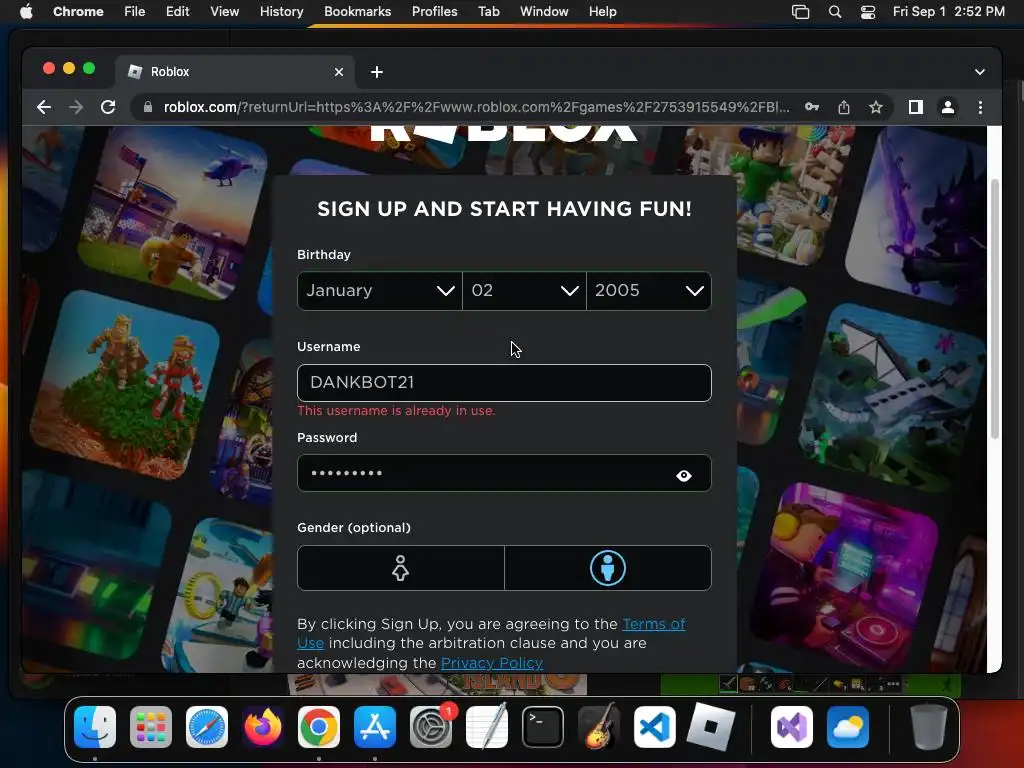Go forward with the forward arrow

(76, 107)
